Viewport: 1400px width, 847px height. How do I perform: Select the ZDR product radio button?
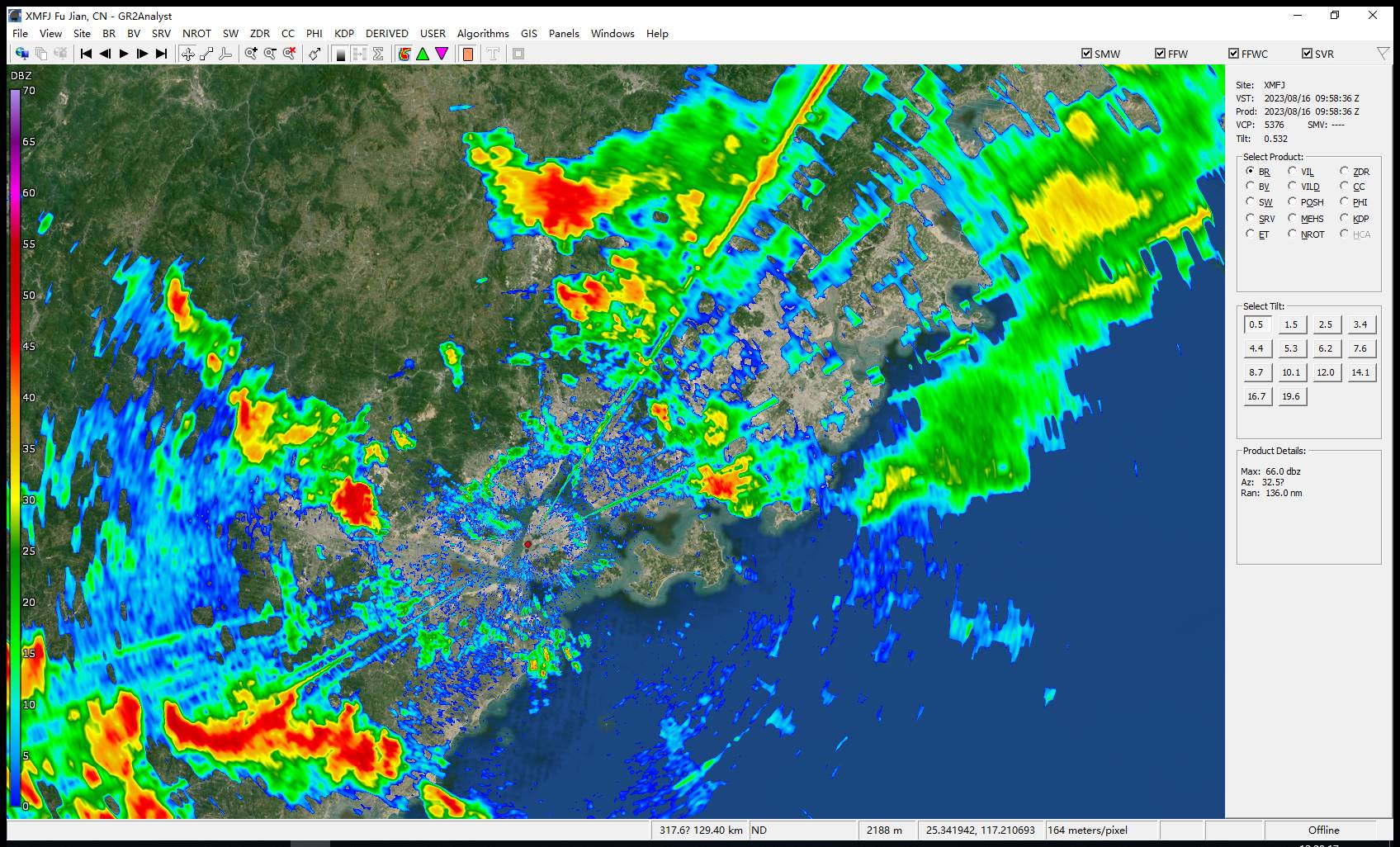1344,171
